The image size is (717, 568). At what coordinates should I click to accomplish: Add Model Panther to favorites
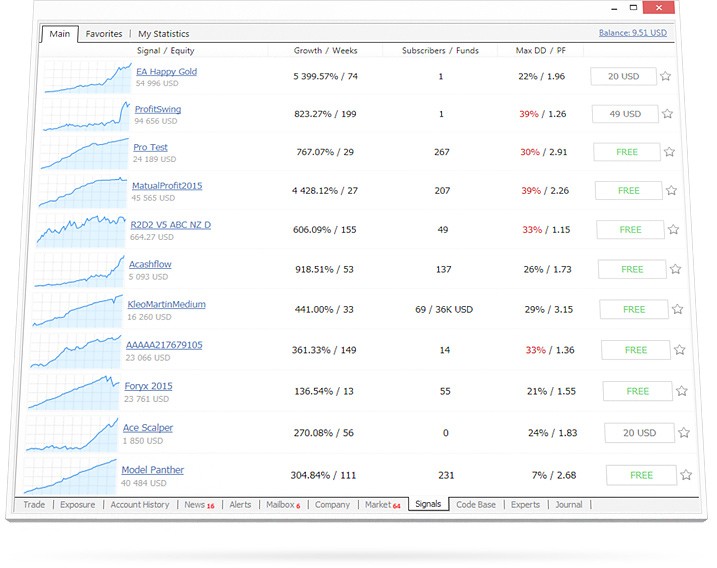tap(686, 475)
